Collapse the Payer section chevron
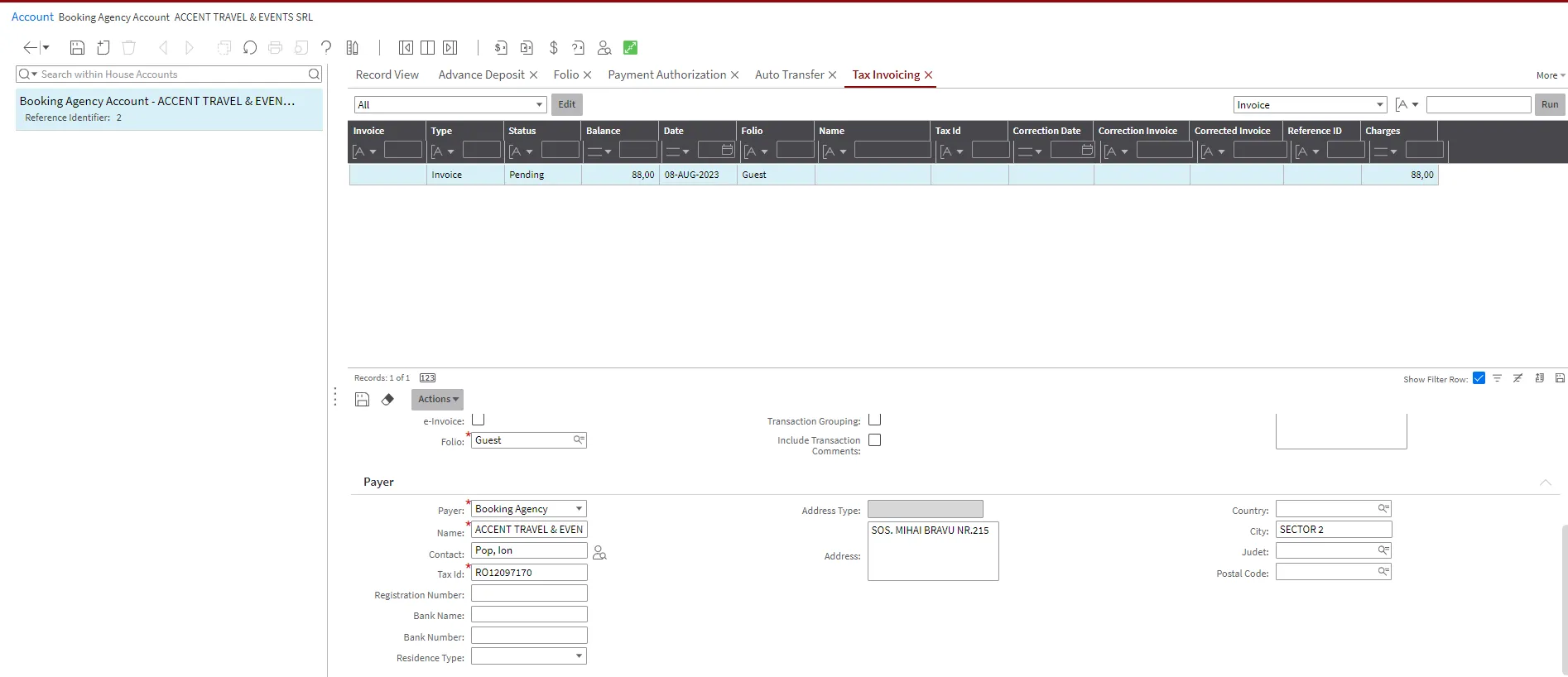 coord(1545,483)
